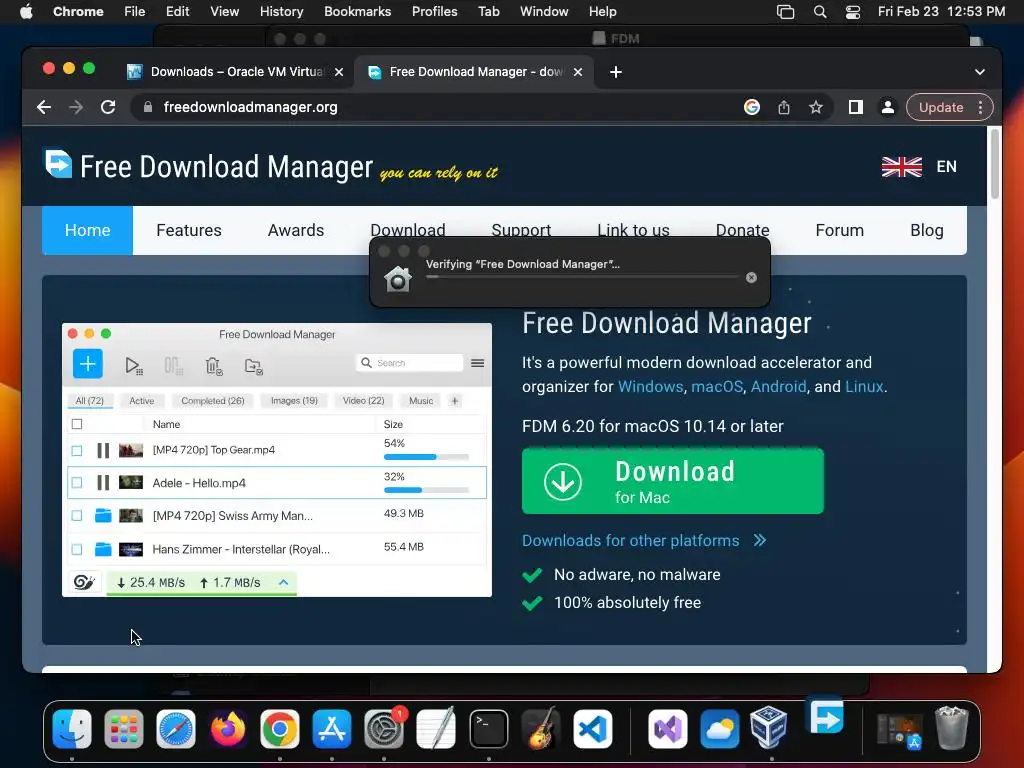1024x768 pixels.
Task: Click the Google icon in address bar
Action: (752, 107)
